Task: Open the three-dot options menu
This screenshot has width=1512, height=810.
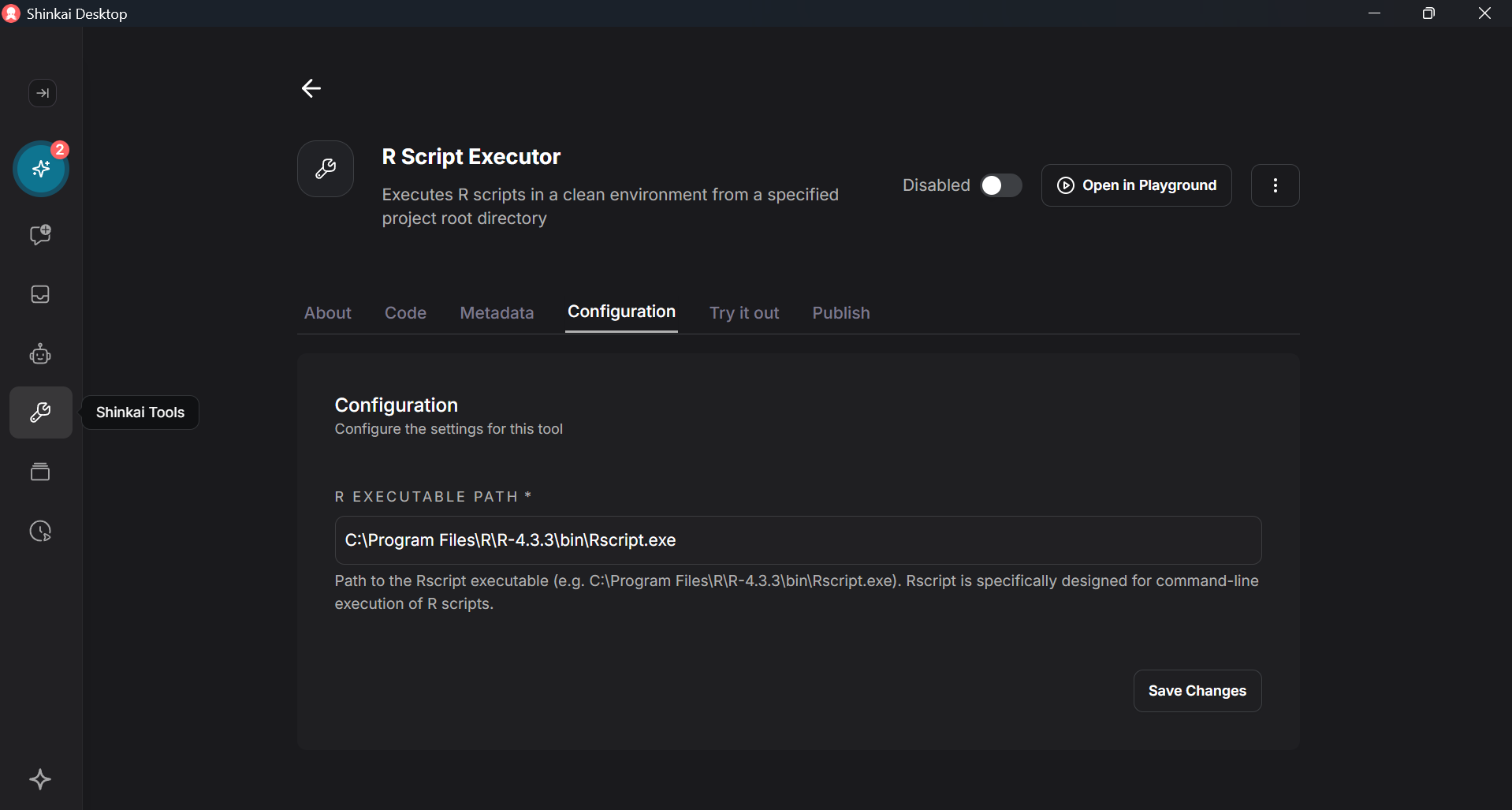Action: coord(1275,185)
